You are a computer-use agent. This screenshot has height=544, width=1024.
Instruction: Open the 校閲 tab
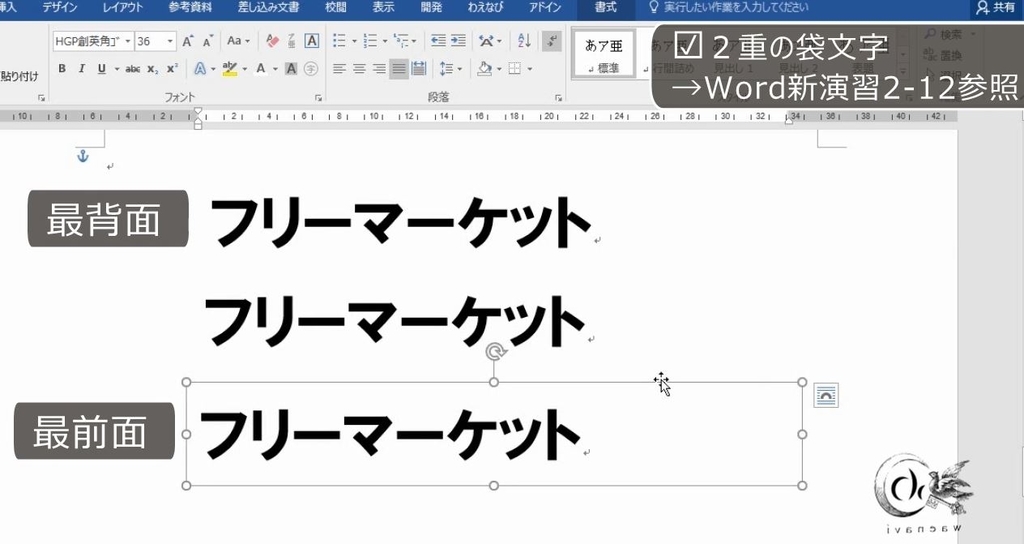pyautogui.click(x=336, y=8)
